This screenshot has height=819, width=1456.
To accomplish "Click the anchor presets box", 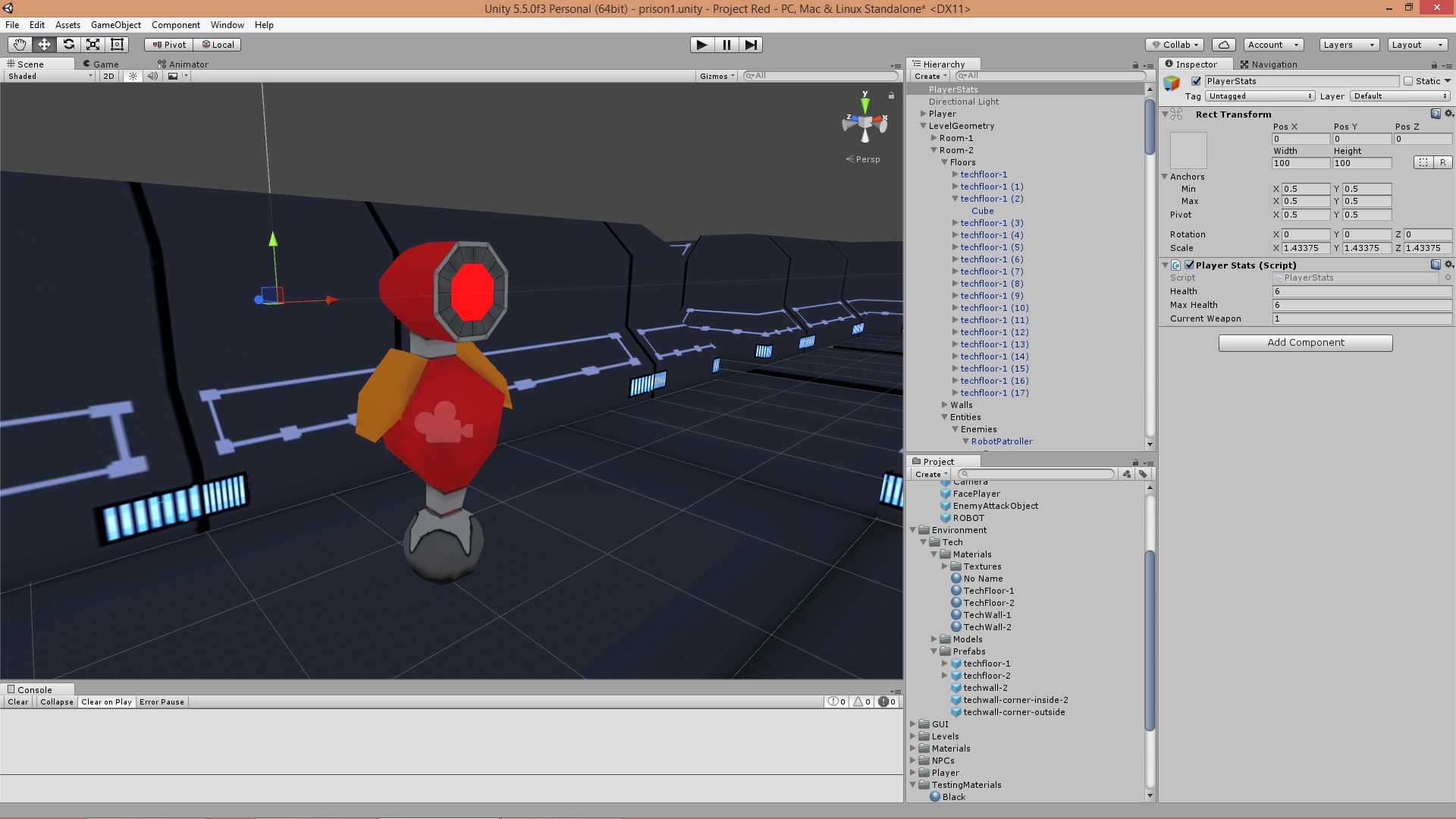I will [1188, 150].
